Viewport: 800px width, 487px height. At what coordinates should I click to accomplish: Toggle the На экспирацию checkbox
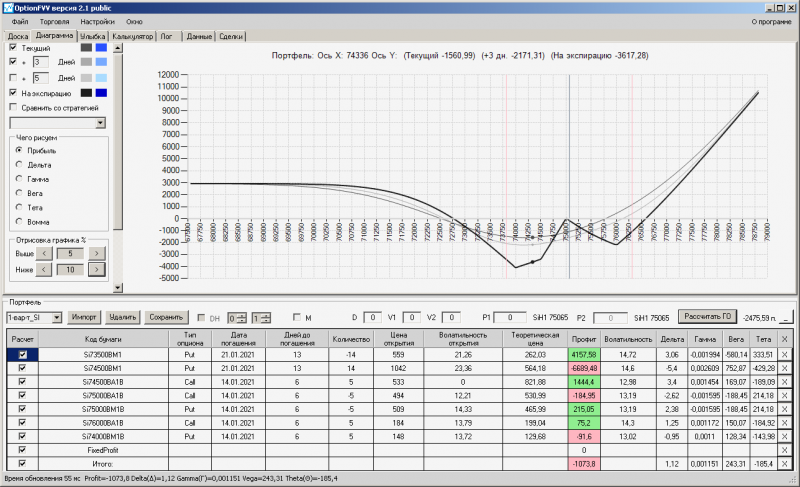coord(13,93)
